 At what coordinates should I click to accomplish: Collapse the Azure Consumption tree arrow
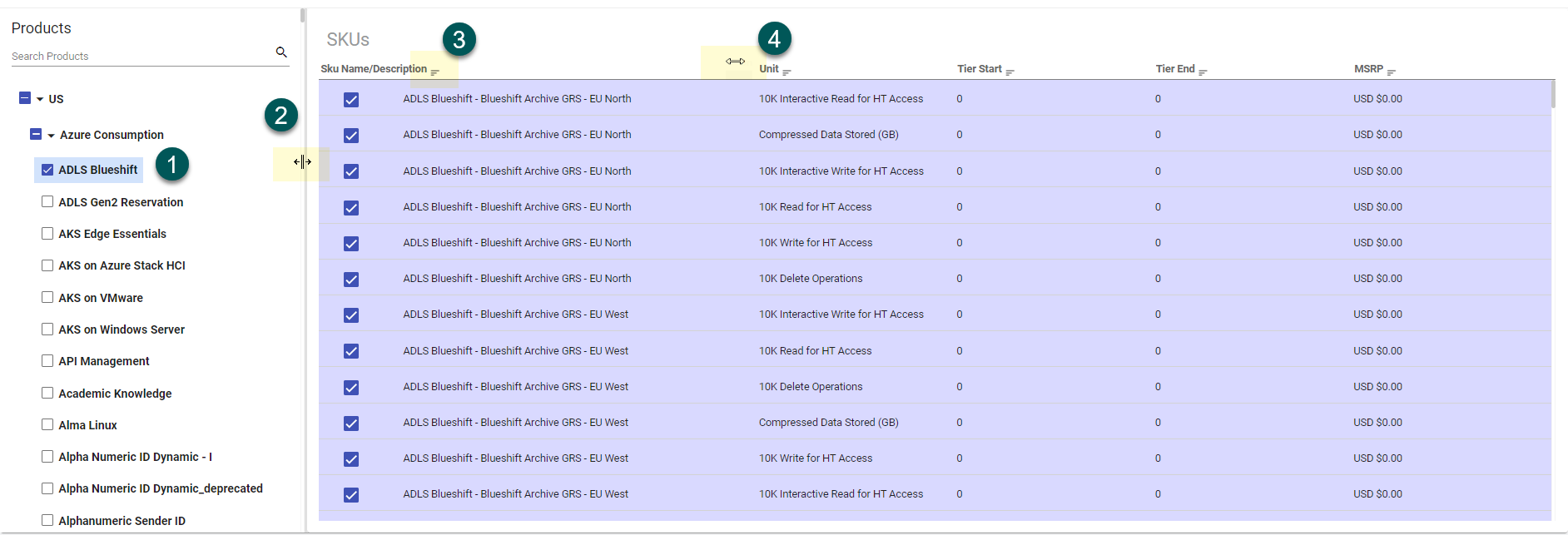coord(51,135)
